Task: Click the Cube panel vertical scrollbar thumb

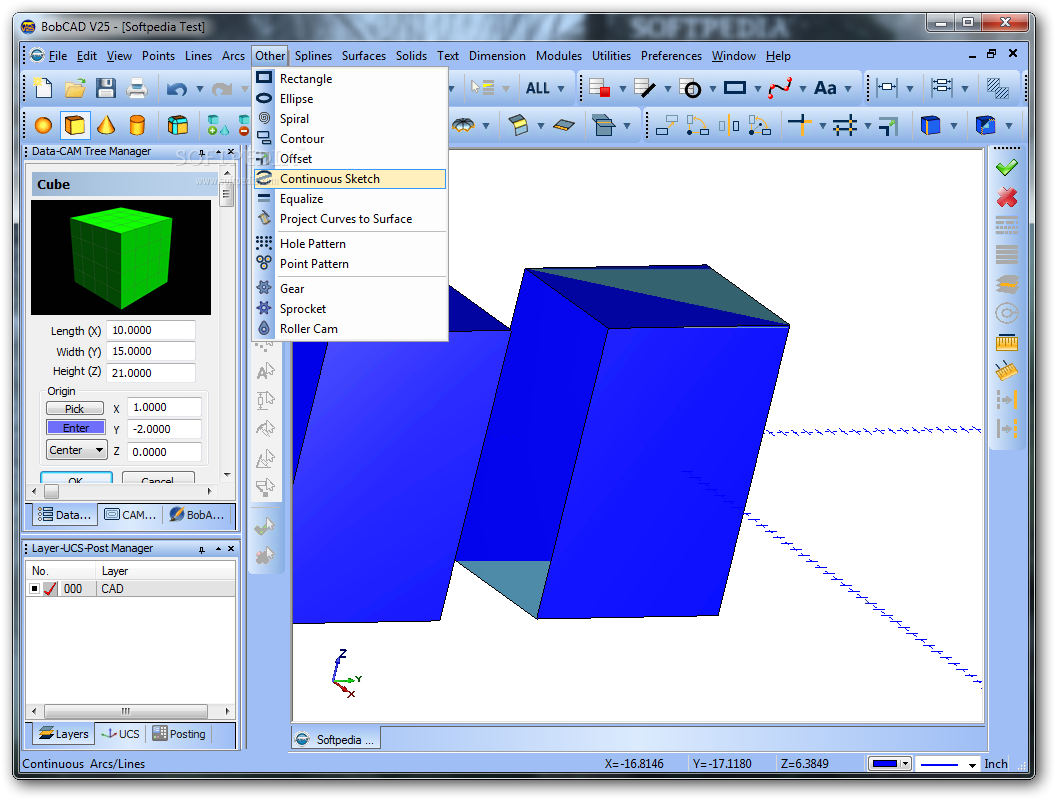Action: tap(227, 195)
